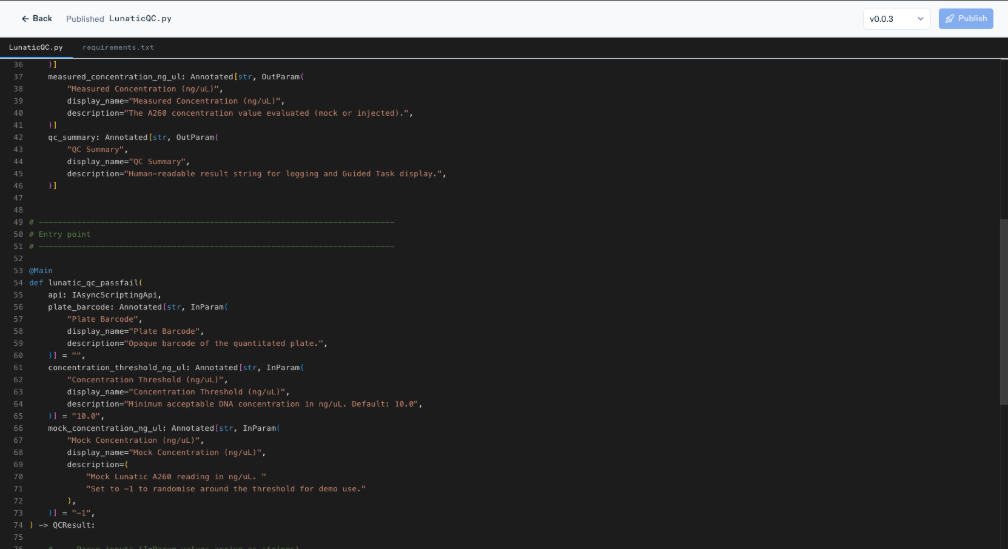Viewport: 1008px width, 549px height.
Task: Click the ')] = "-1",' default value line
Action: click(71, 513)
